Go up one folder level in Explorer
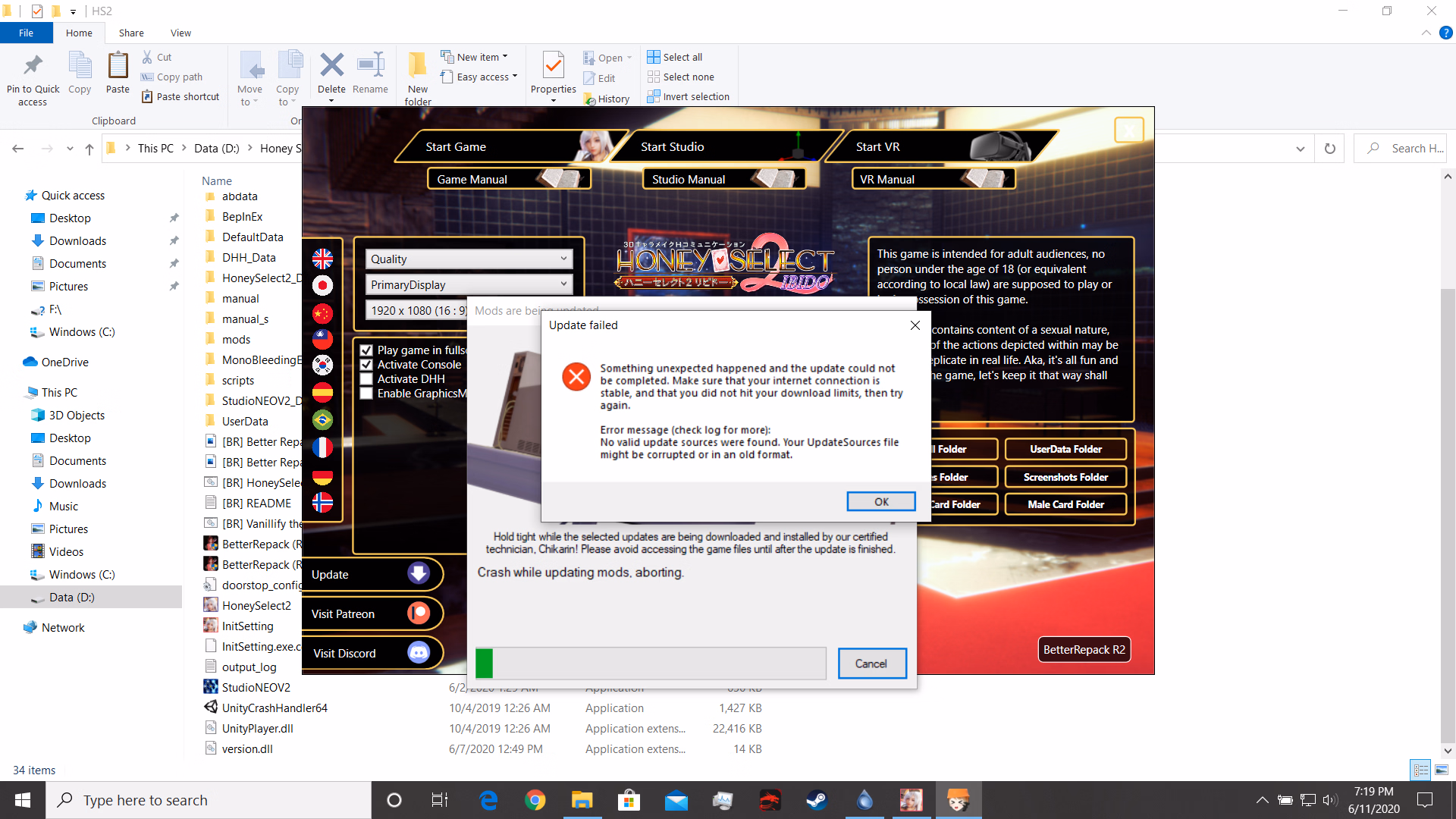1456x819 pixels. [x=89, y=149]
